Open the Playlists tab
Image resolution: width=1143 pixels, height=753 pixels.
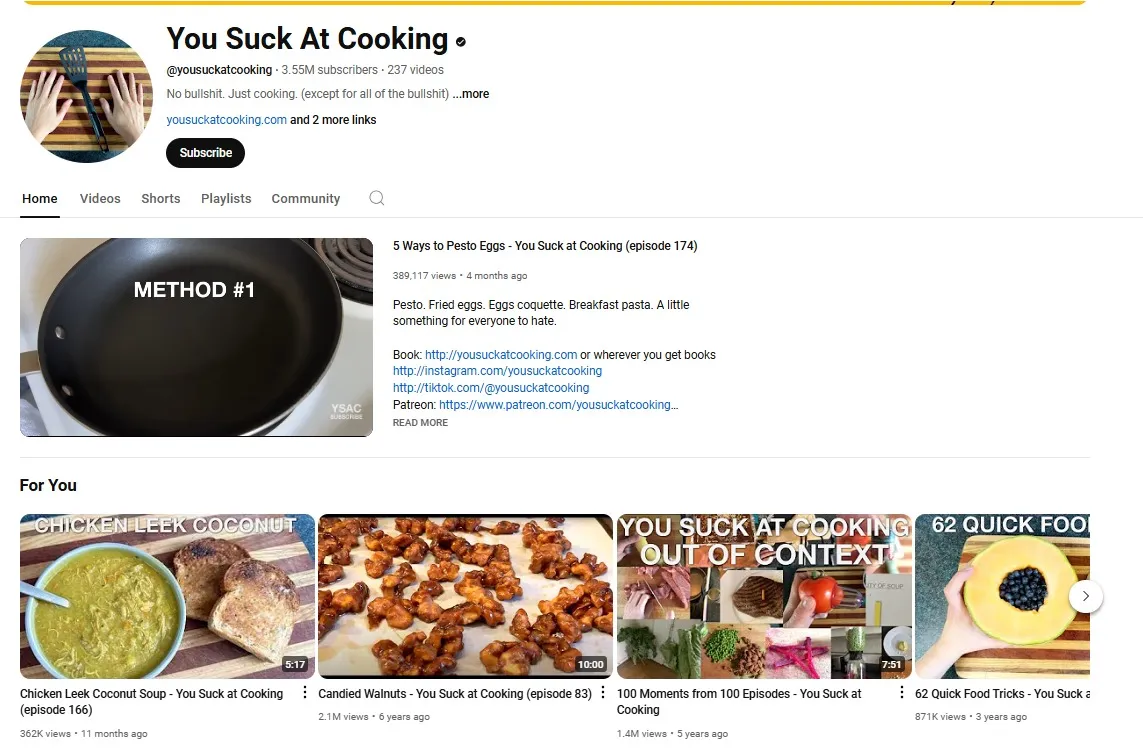point(226,198)
